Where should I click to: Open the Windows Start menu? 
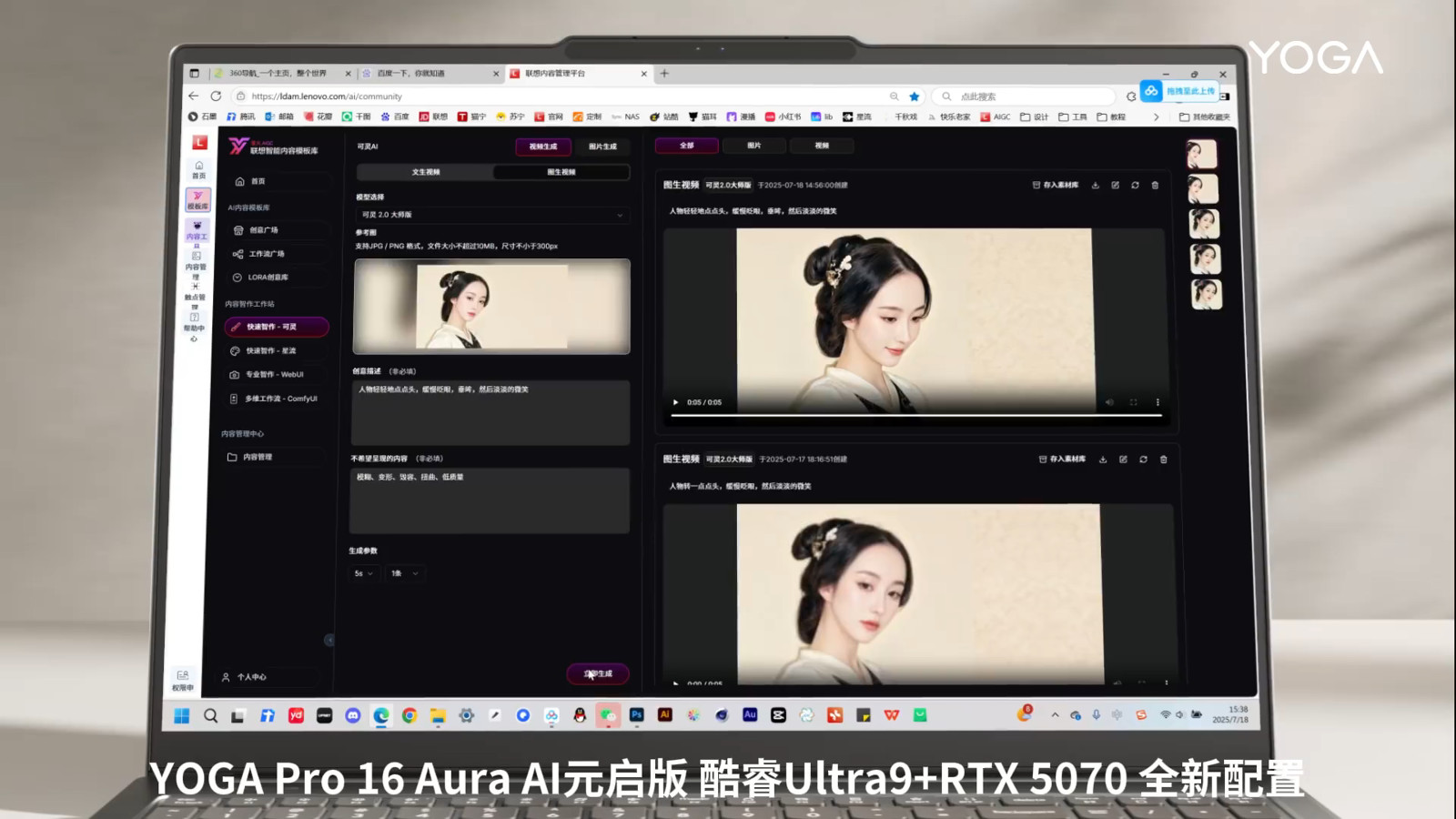[182, 716]
